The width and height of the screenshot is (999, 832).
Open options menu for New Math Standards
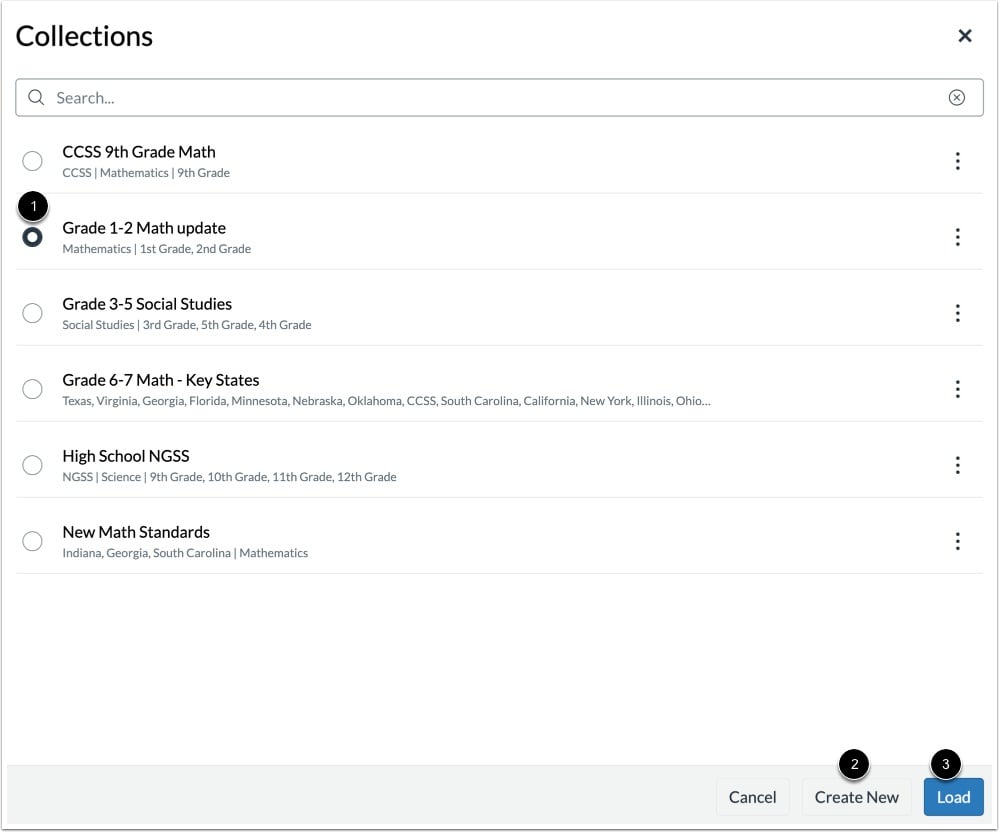coord(957,541)
